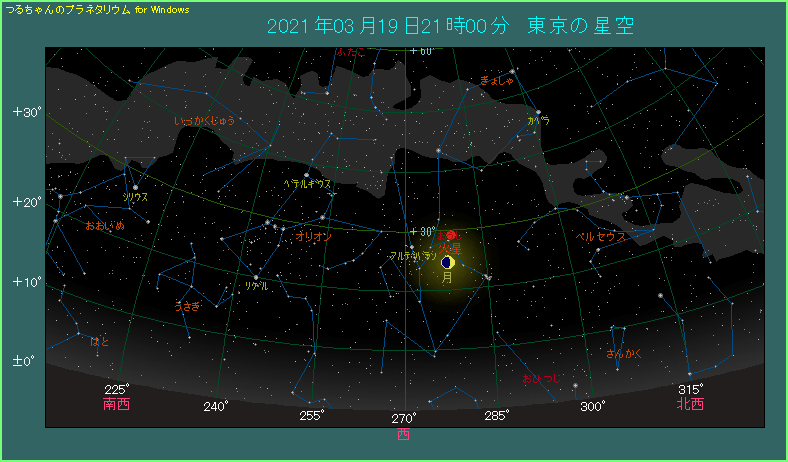Select the Sirius (シリウス) star

tap(135, 187)
